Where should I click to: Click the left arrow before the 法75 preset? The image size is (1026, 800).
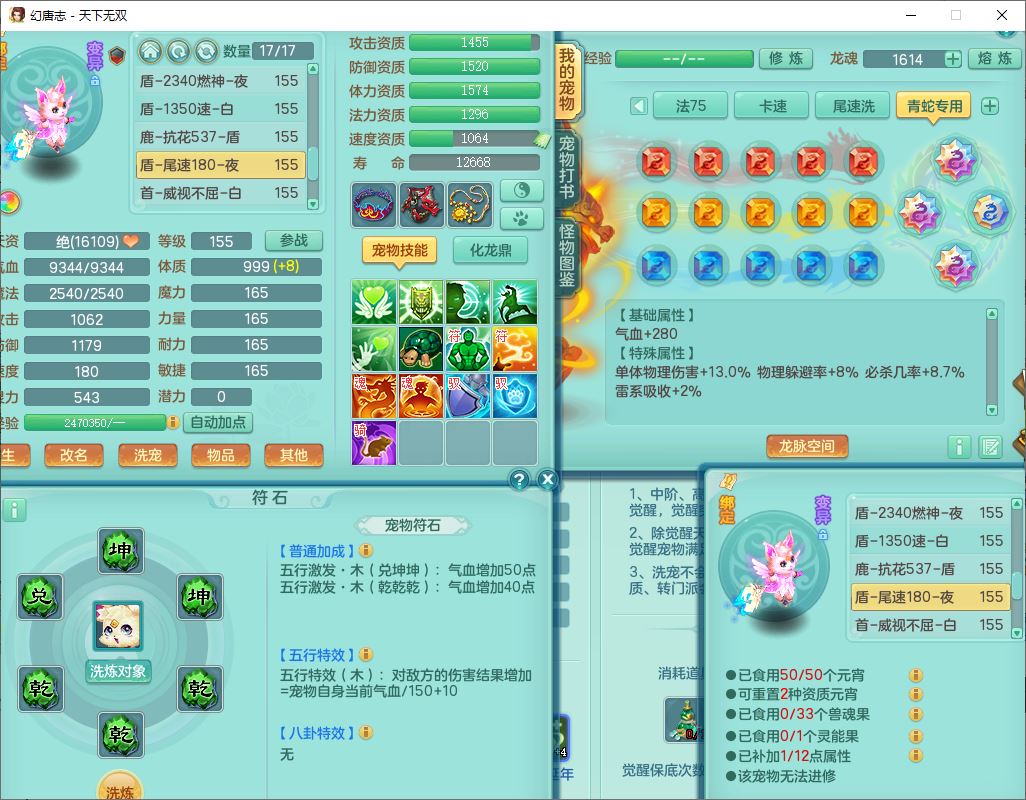pos(639,106)
